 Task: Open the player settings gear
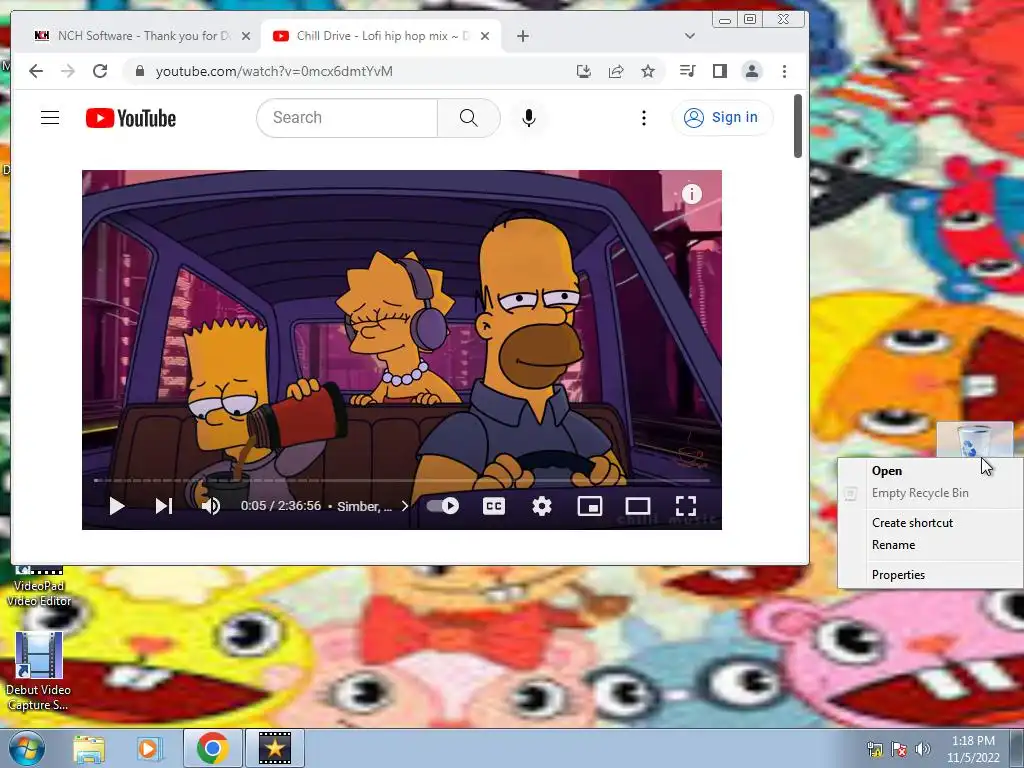542,506
